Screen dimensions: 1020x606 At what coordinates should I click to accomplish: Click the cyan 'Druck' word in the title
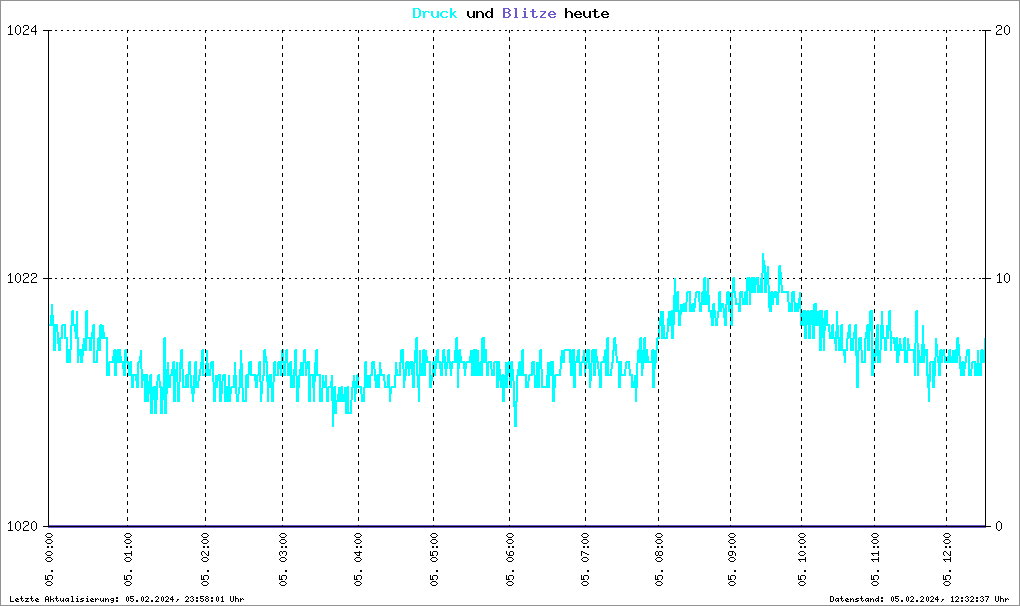pos(435,14)
